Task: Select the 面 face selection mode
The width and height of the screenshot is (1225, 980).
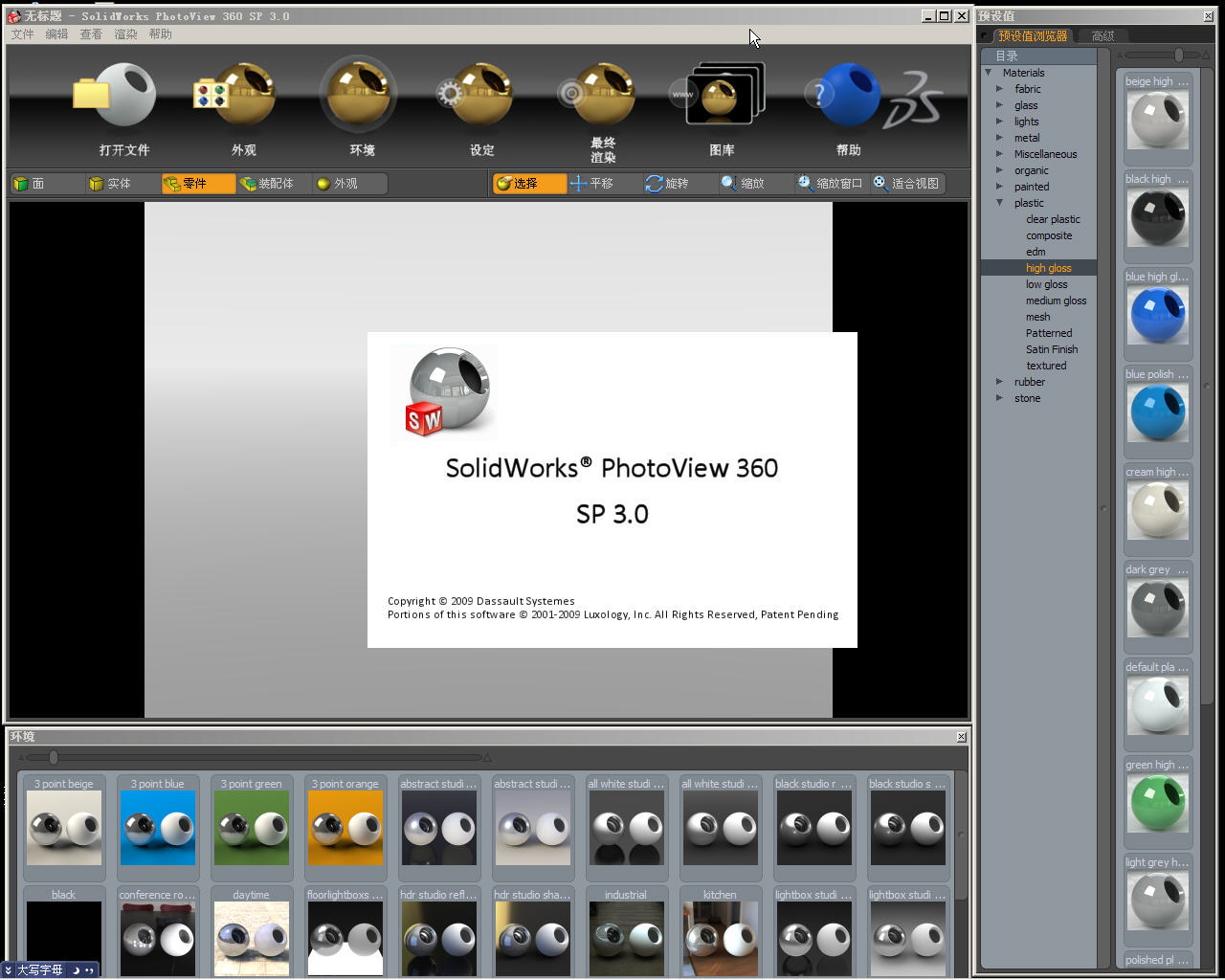Action: tap(47, 184)
